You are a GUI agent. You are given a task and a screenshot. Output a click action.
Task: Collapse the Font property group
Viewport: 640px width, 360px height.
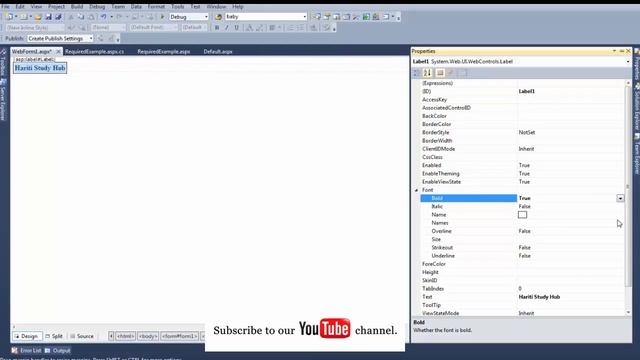point(416,190)
